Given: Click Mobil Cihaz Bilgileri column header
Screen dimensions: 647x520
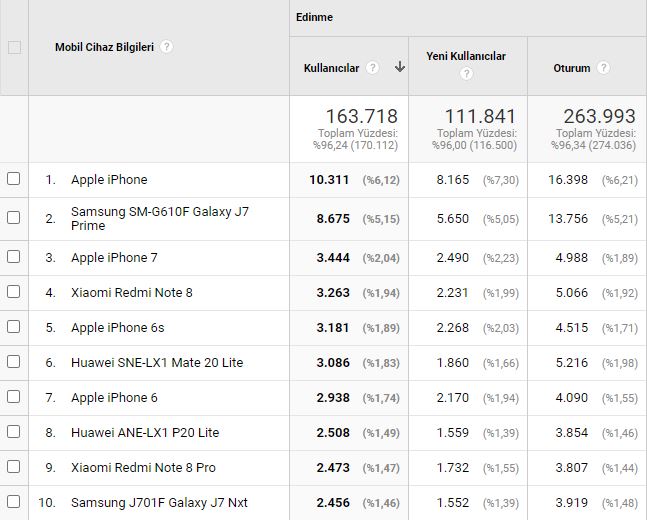Looking at the screenshot, I should 105,47.
